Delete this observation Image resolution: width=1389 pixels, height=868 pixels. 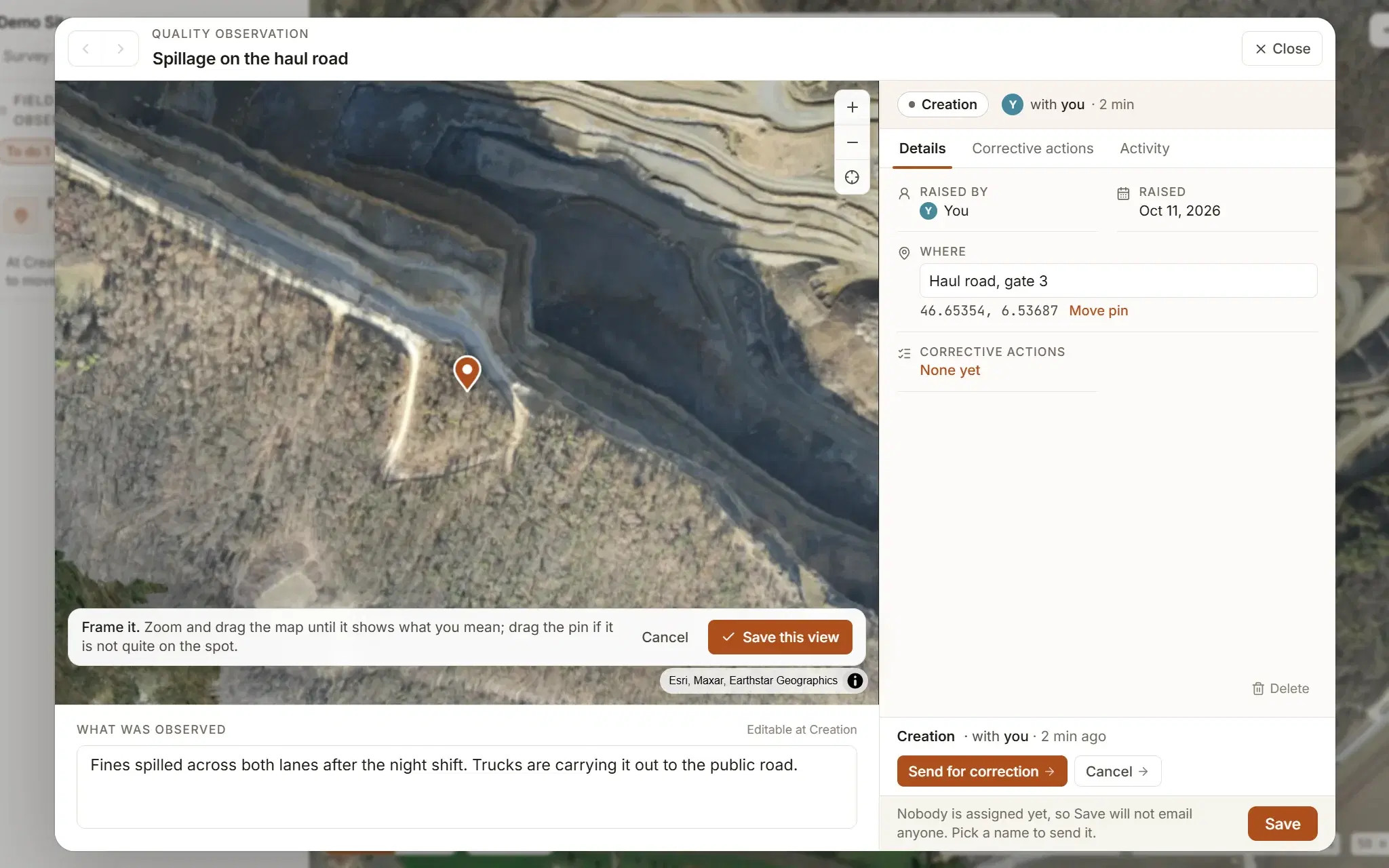(x=1280, y=688)
